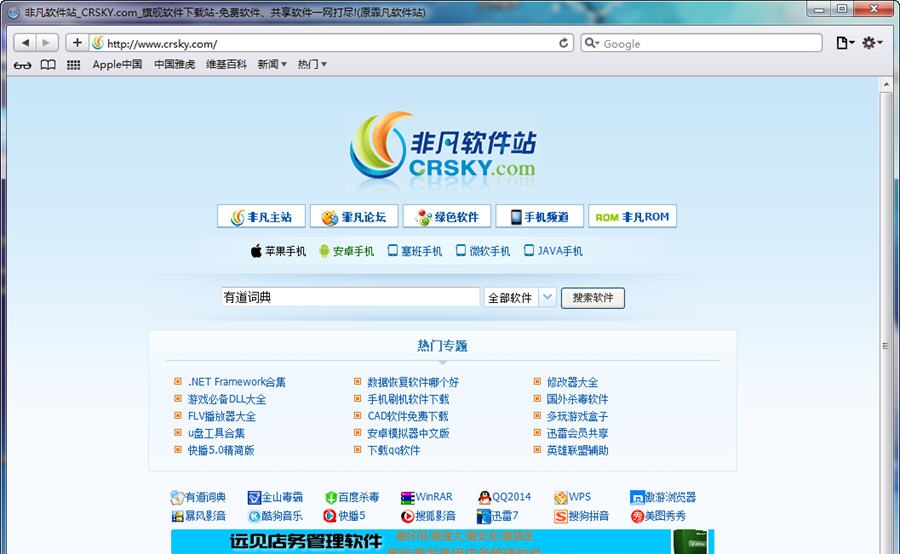
Task: Click the 有道词典 software icon link
Action: pos(199,497)
